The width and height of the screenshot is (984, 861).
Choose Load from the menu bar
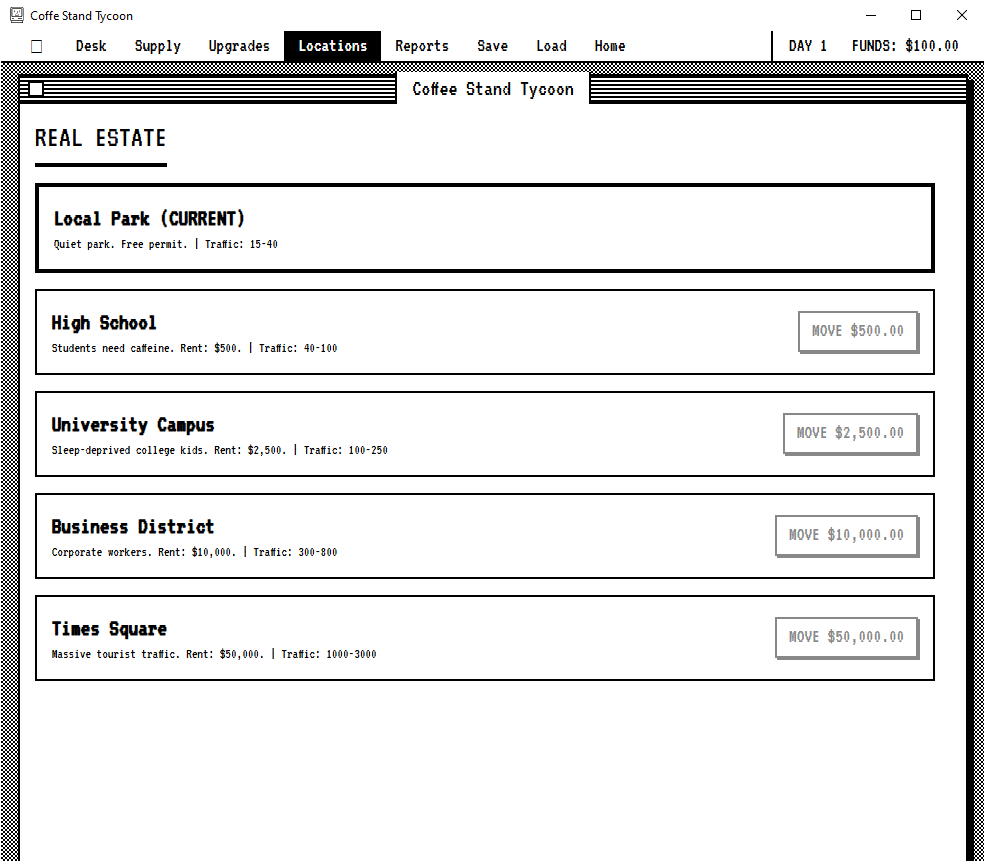point(552,46)
